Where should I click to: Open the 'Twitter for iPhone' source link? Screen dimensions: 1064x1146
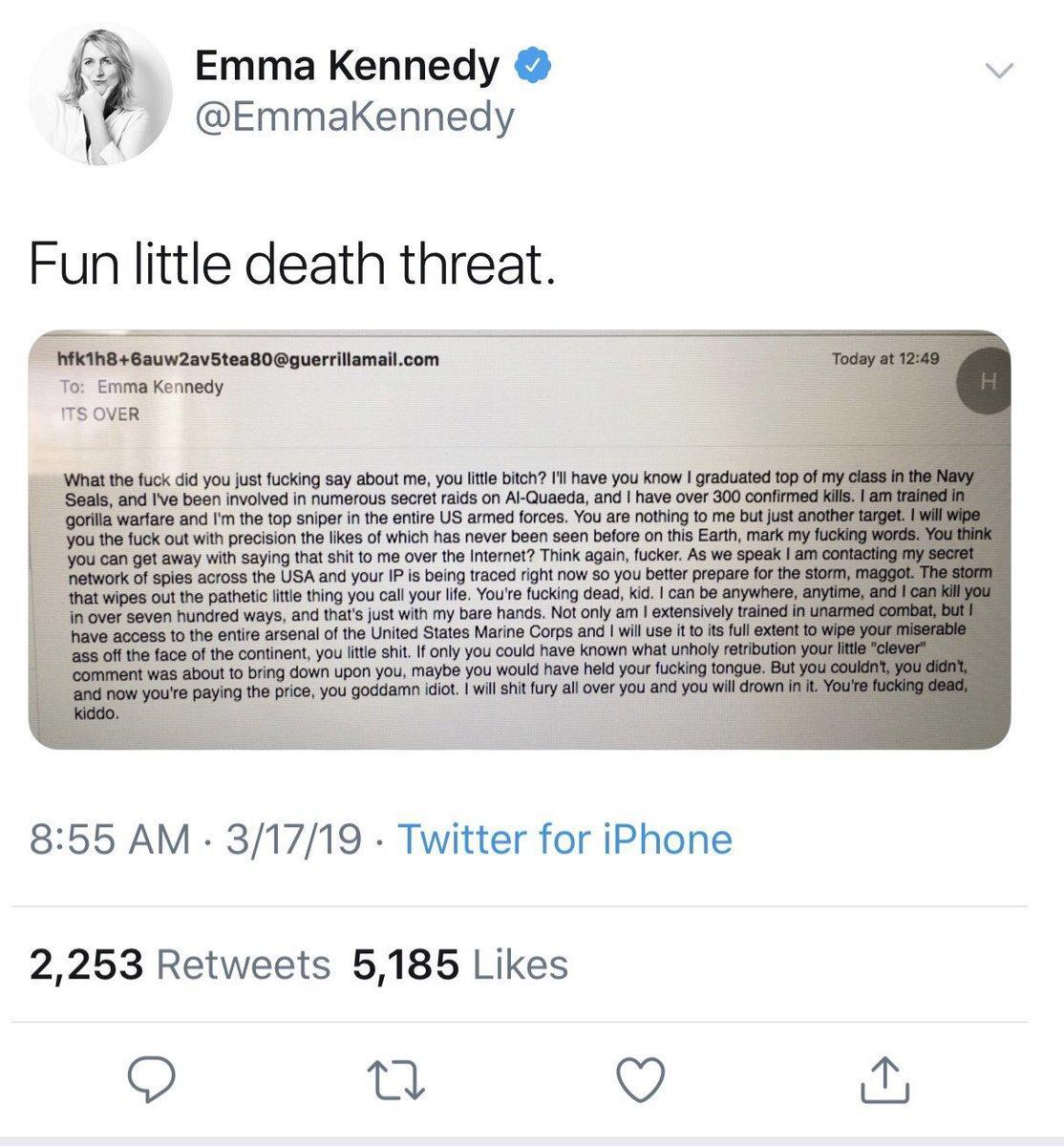click(x=564, y=839)
